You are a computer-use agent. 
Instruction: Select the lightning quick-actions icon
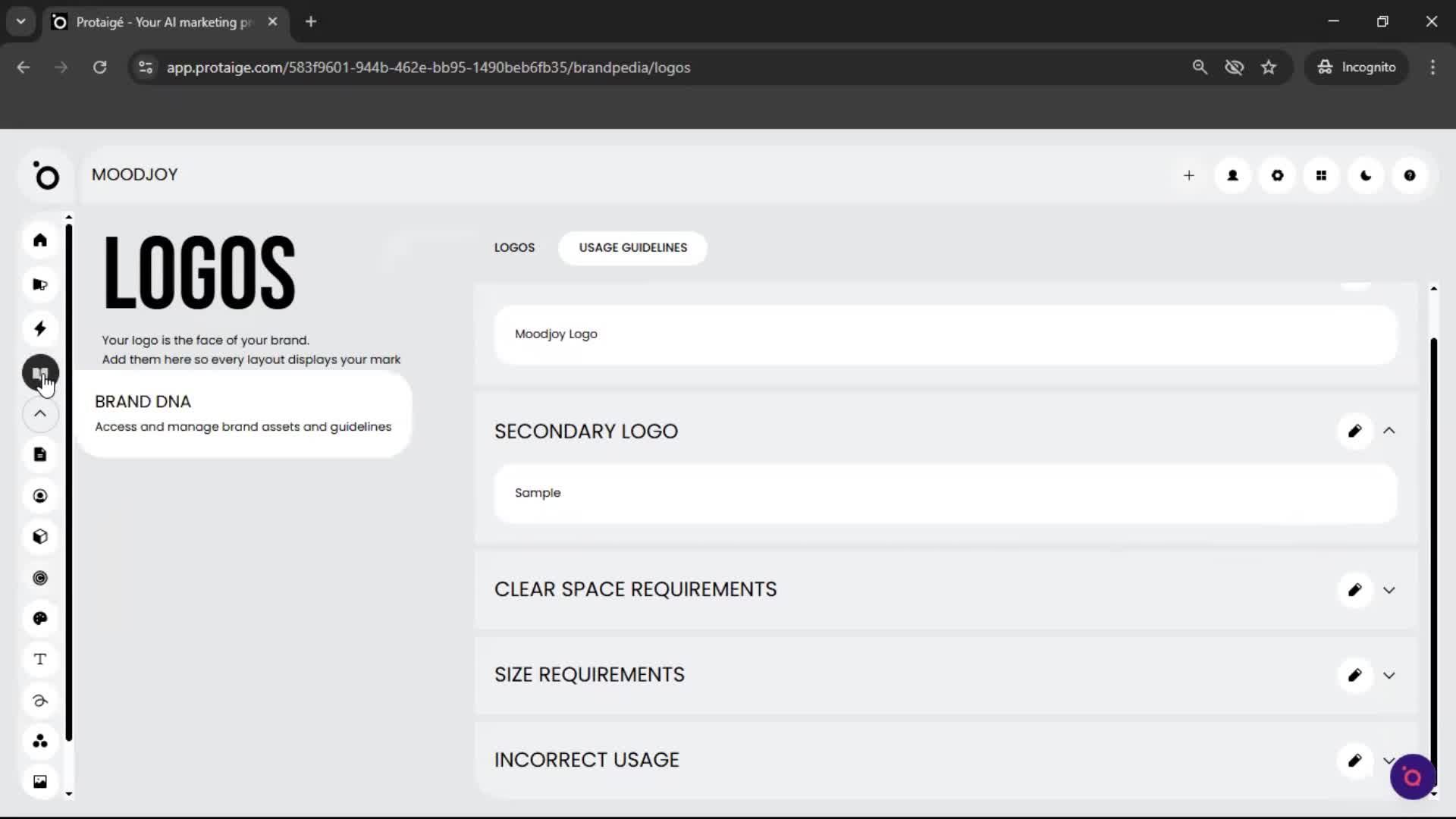coord(39,328)
